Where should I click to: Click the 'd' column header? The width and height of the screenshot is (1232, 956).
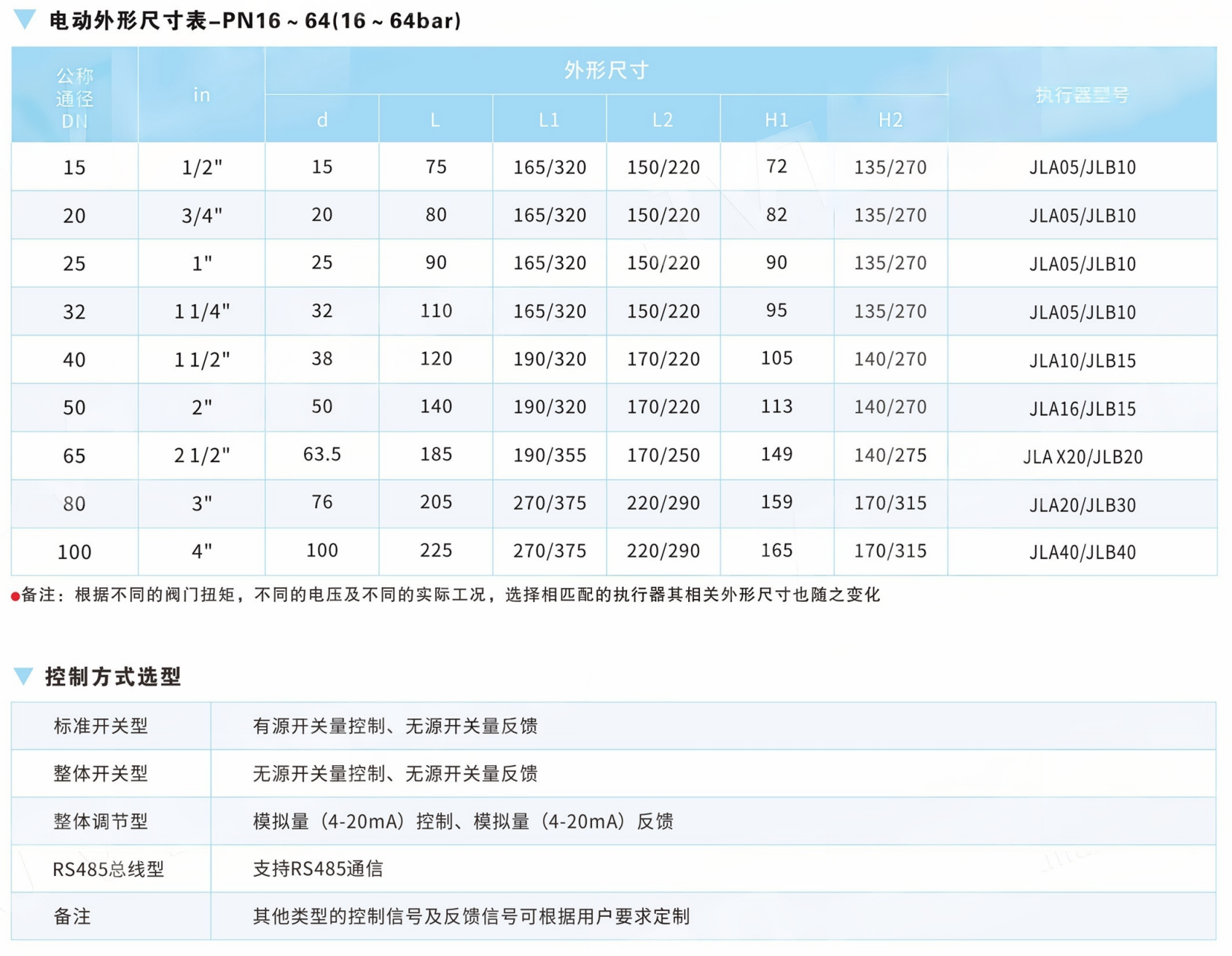point(322,119)
